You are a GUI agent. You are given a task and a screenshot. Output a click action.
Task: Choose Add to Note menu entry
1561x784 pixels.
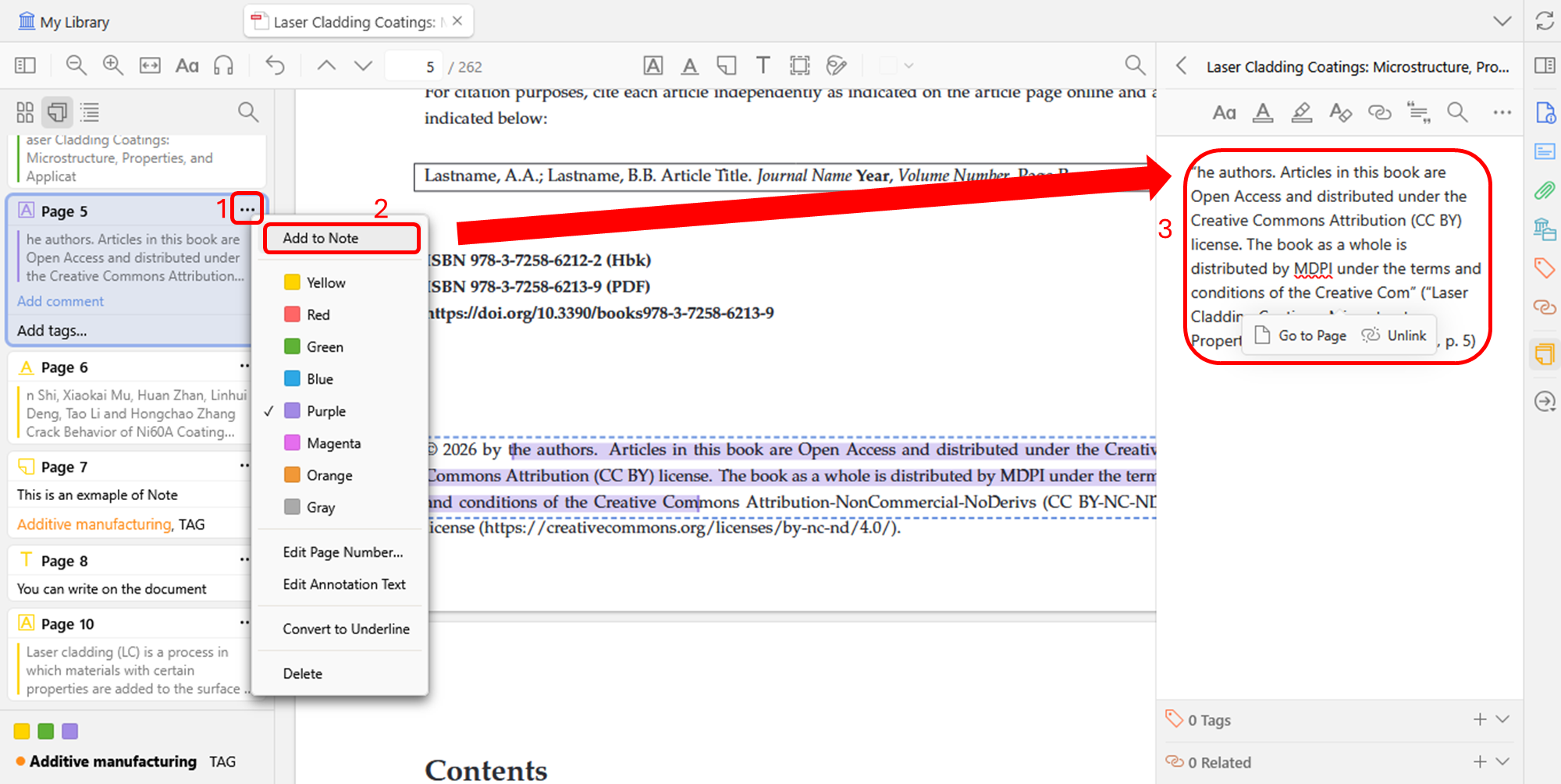[341, 238]
